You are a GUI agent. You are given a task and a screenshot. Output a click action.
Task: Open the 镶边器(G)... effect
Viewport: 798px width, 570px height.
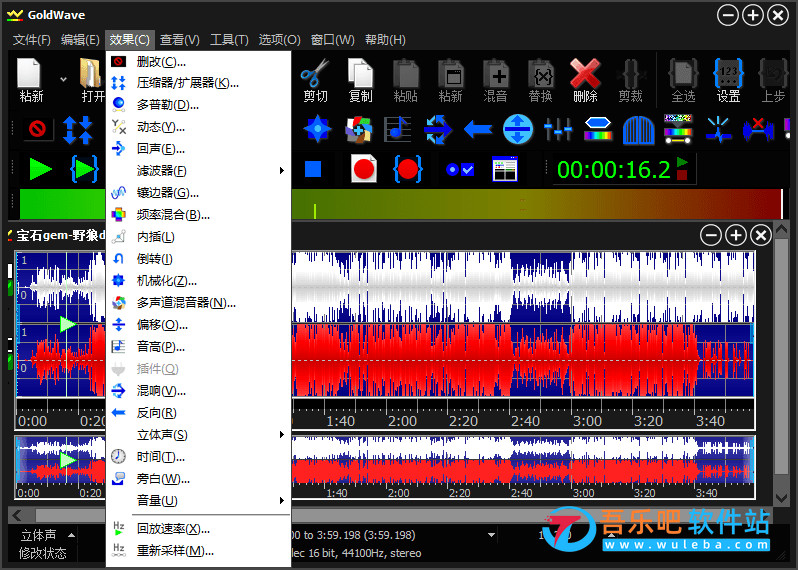pos(198,193)
